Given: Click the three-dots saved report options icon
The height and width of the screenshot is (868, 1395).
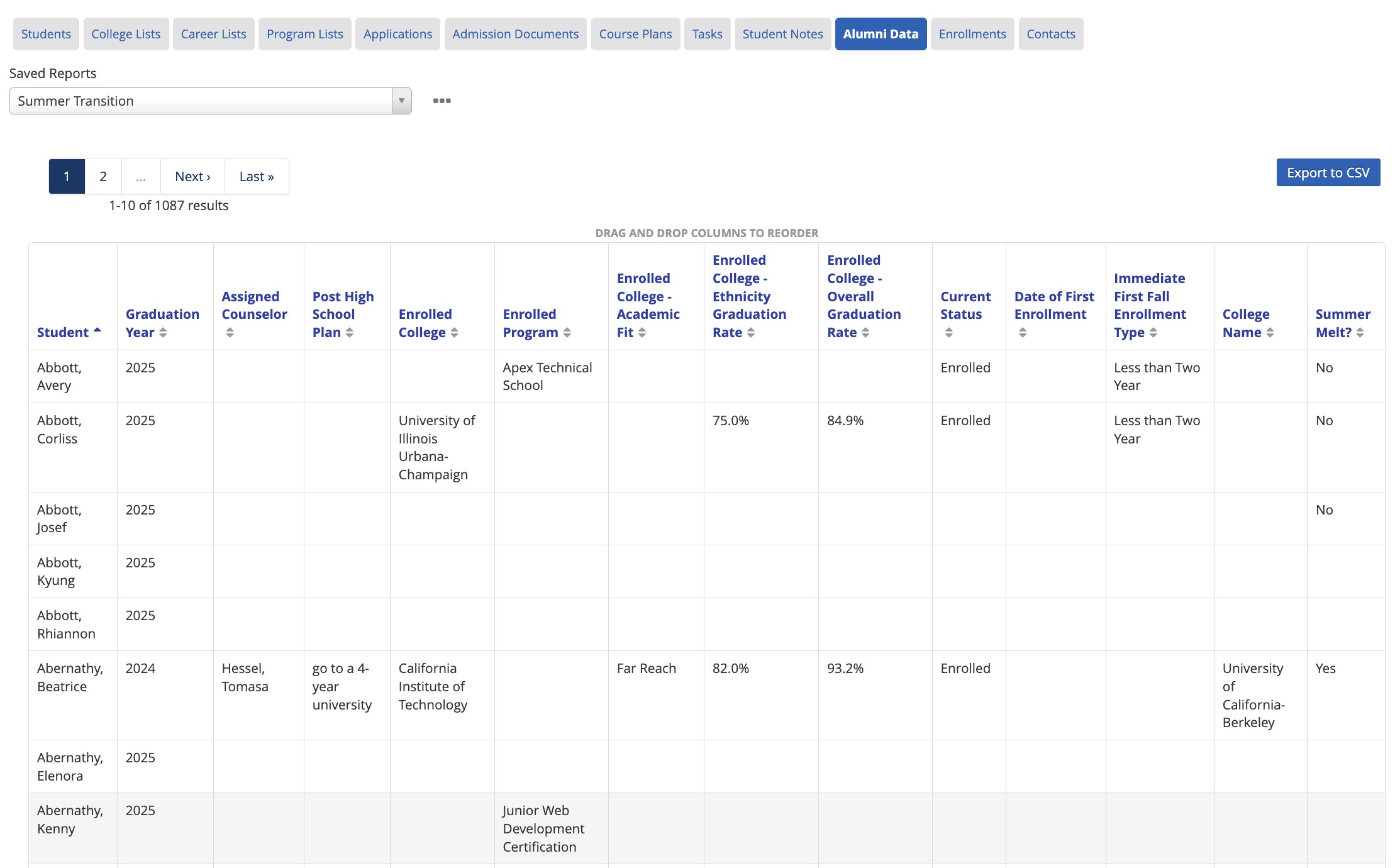Looking at the screenshot, I should coord(442,101).
